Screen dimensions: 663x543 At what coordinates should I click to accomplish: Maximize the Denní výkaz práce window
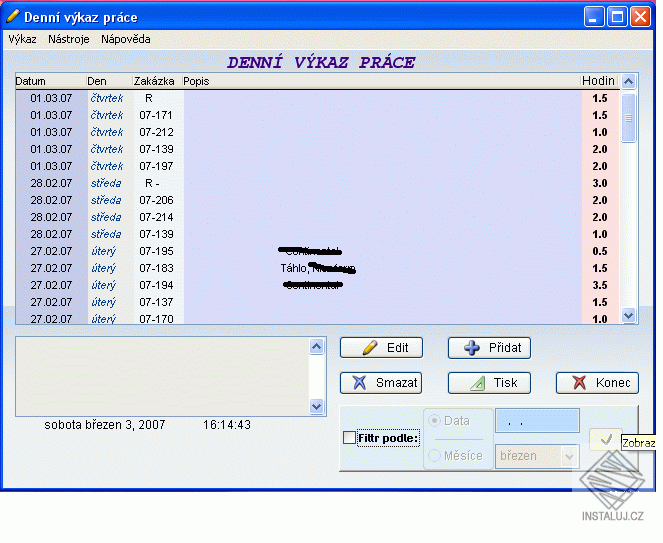(x=617, y=17)
